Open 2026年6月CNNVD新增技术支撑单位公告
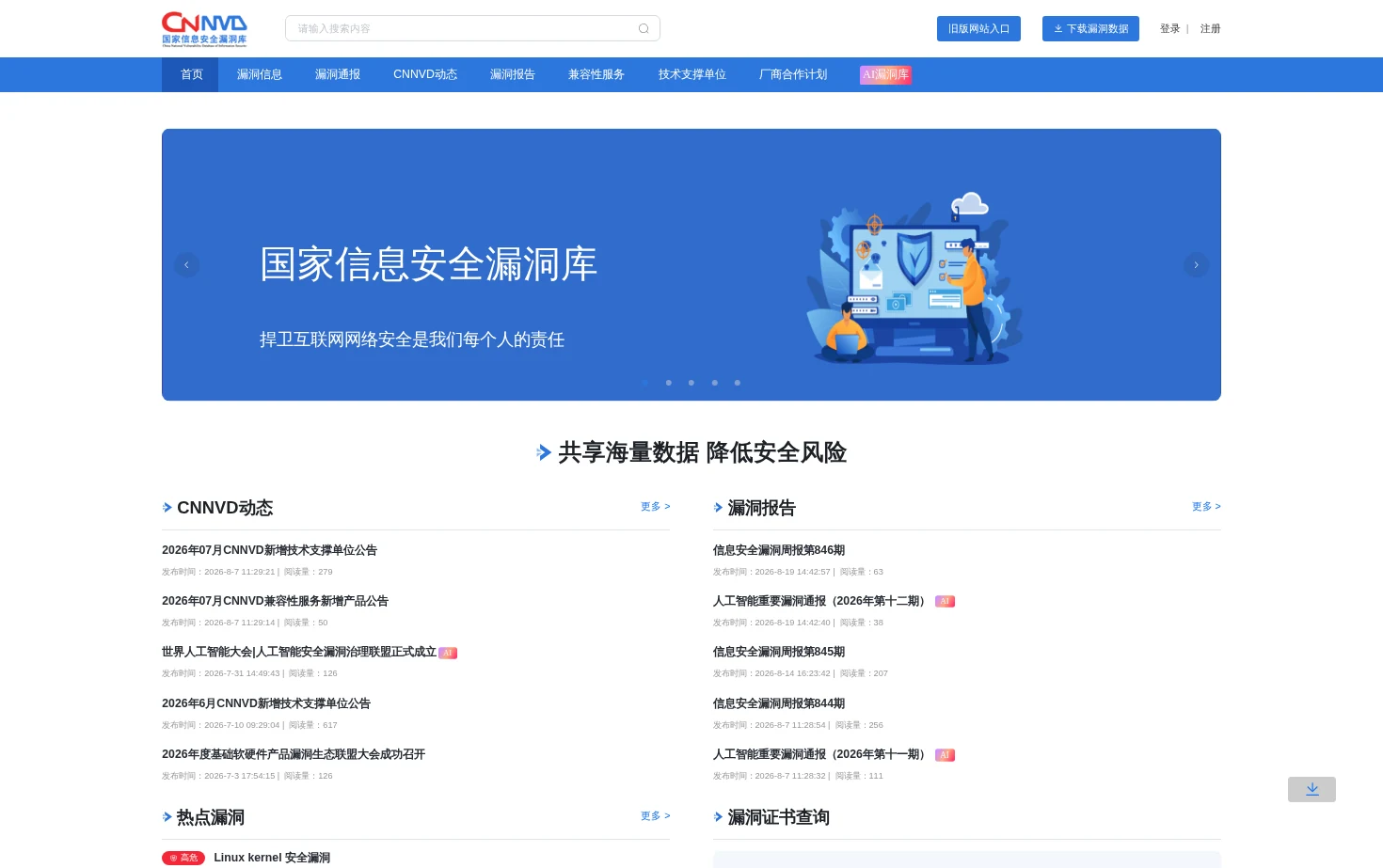Screen dimensions: 1383x868 pyautogui.click(x=266, y=703)
